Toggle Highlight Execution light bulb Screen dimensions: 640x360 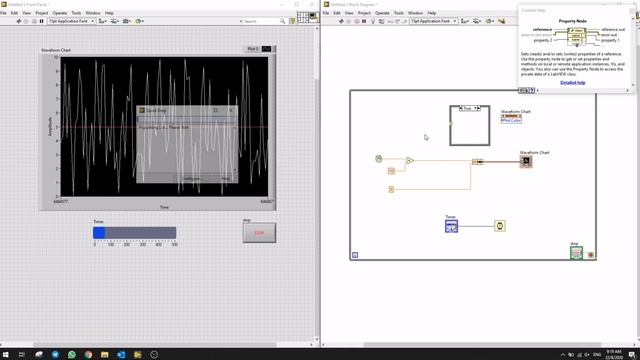(373, 21)
